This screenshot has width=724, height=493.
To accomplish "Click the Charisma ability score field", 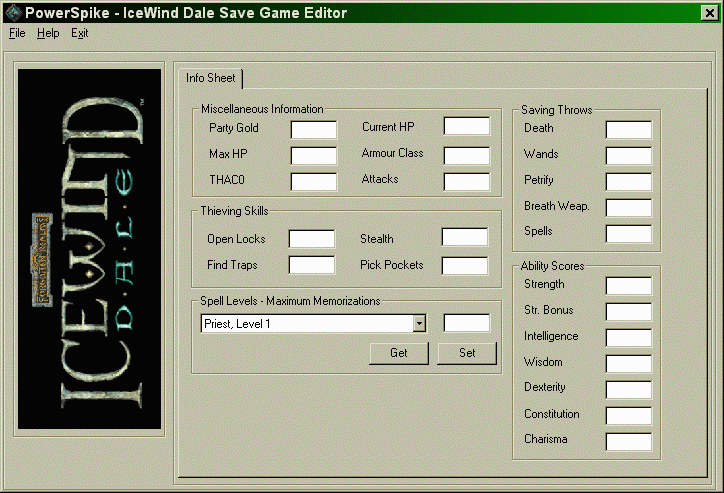I will [628, 441].
